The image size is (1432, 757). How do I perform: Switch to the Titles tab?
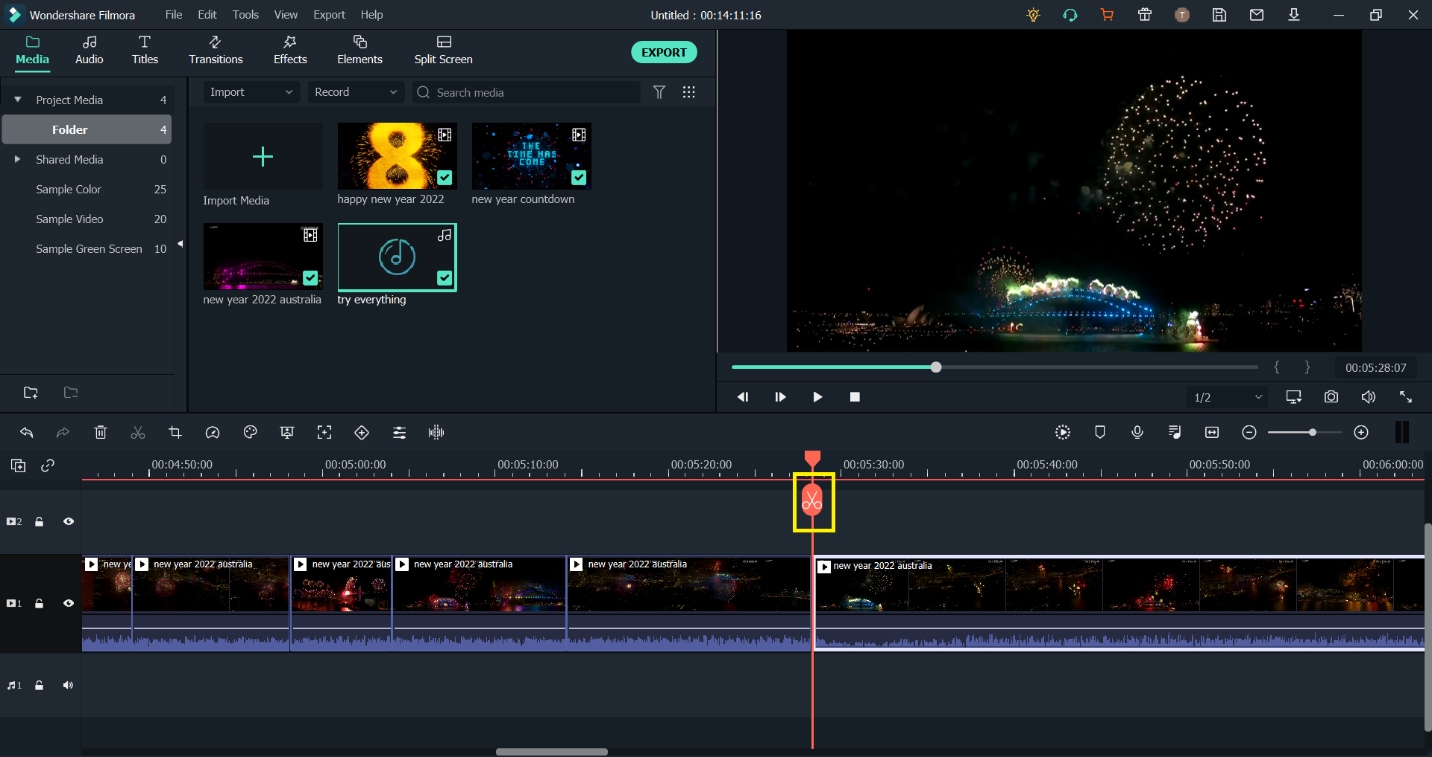click(x=145, y=50)
